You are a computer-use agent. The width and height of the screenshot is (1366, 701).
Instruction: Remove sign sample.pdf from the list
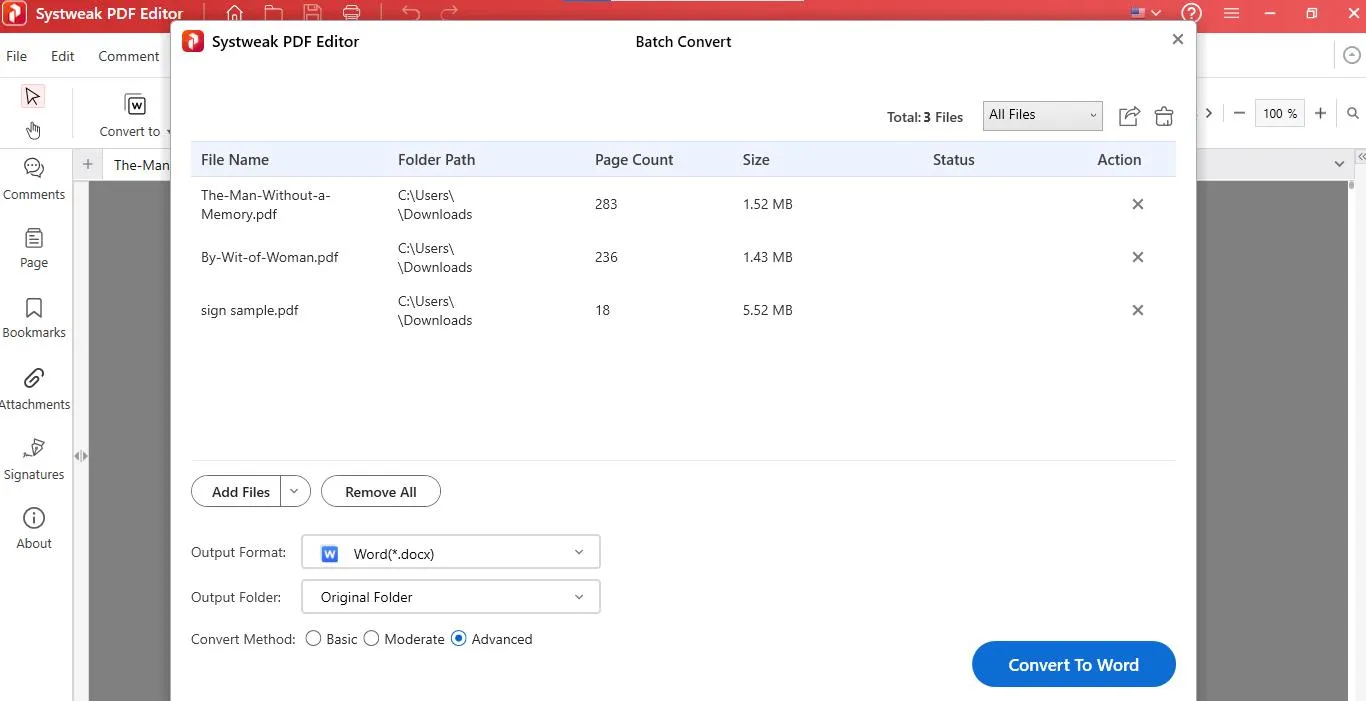tap(1137, 310)
